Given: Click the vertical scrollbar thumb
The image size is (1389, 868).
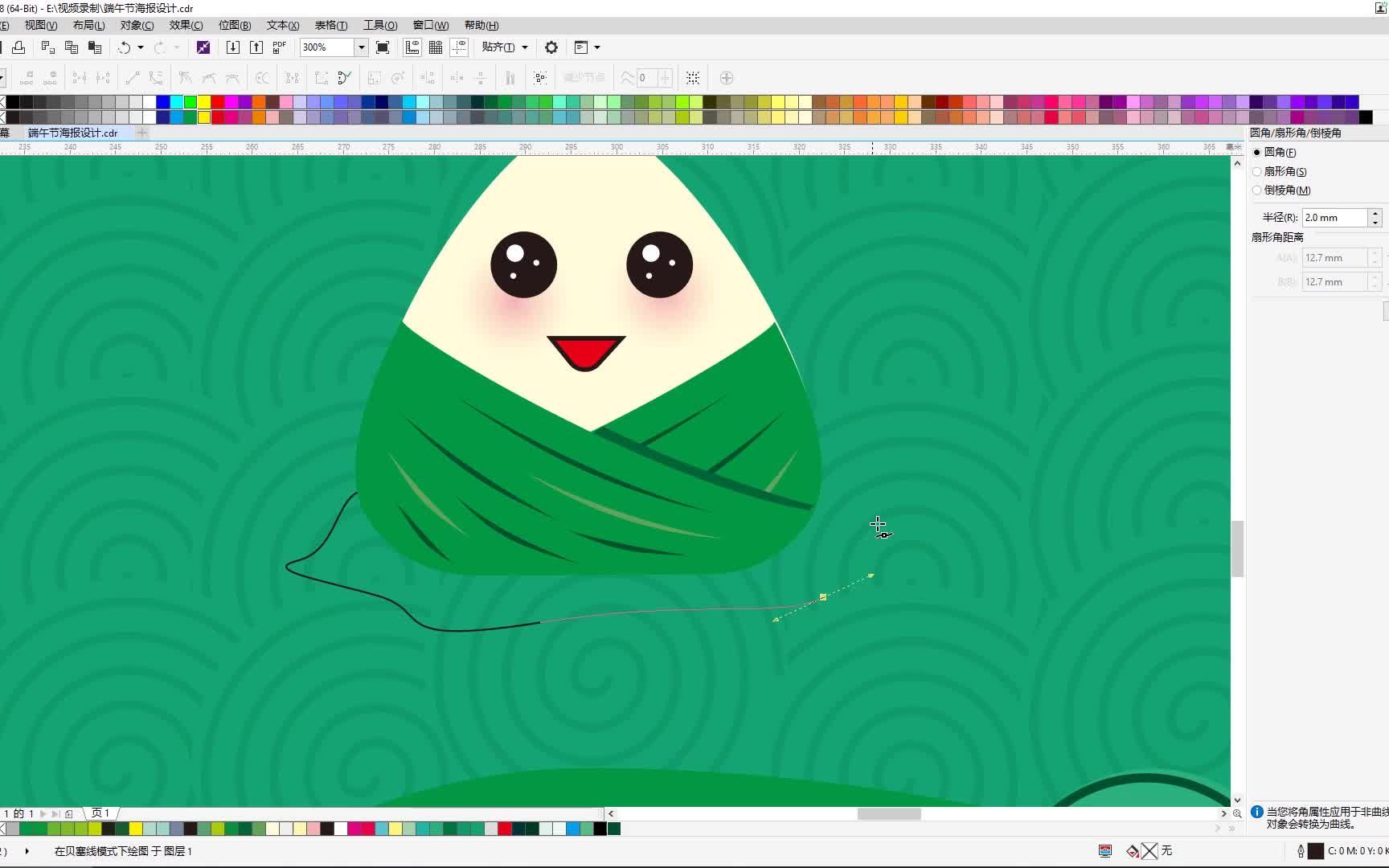Looking at the screenshot, I should pos(1237,548).
